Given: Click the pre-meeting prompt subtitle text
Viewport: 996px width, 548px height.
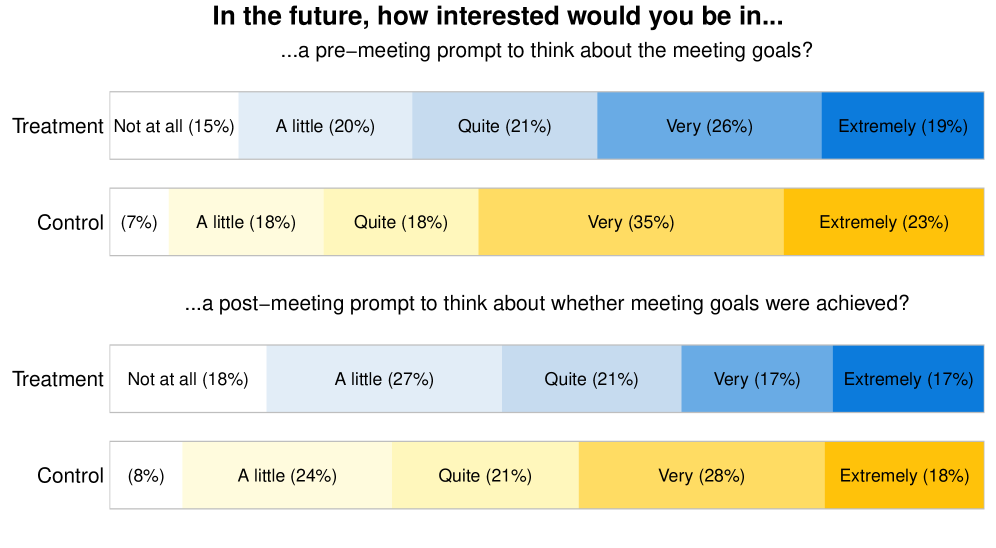Looking at the screenshot, I should click(x=546, y=51).
